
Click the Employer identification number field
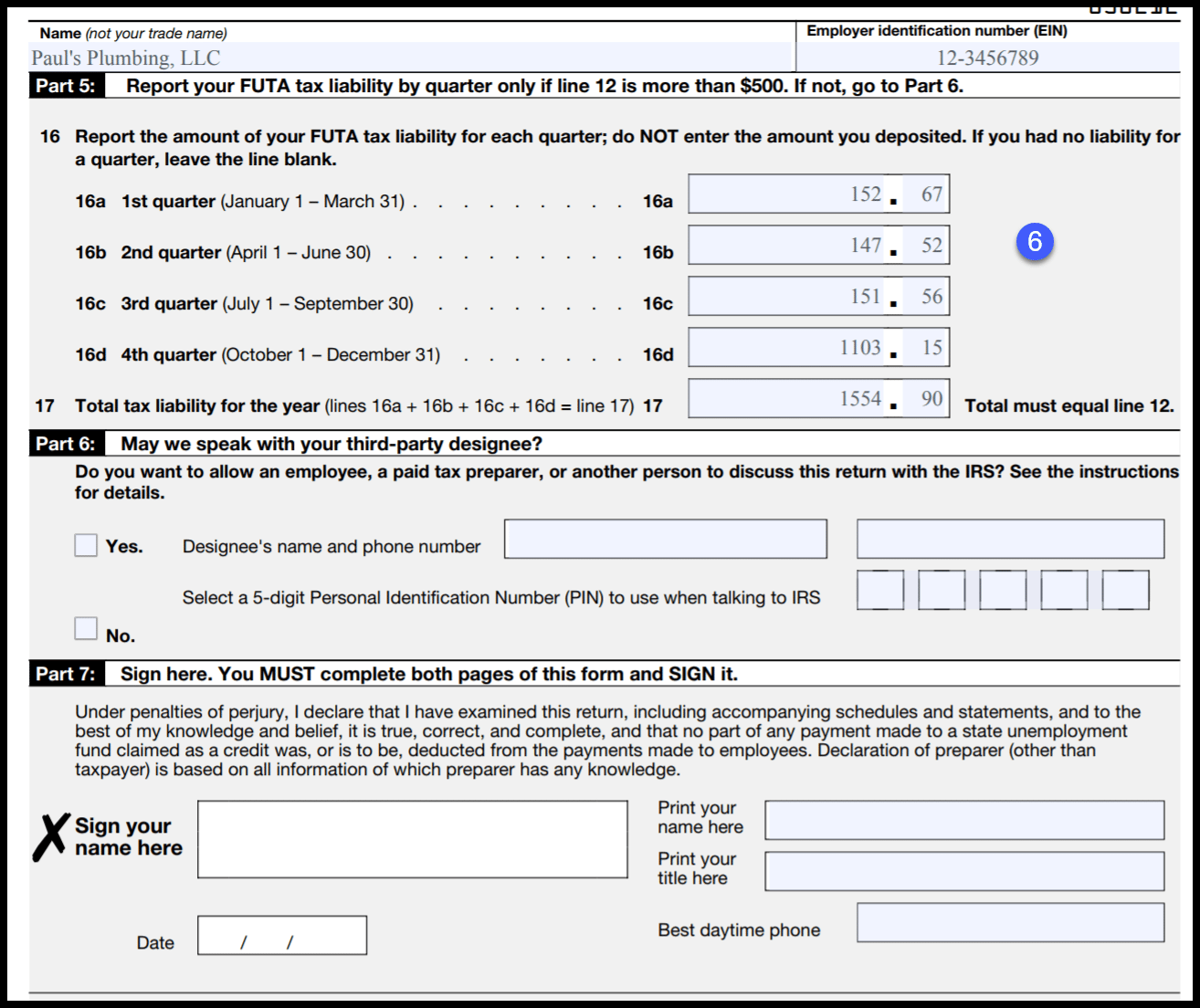(987, 58)
